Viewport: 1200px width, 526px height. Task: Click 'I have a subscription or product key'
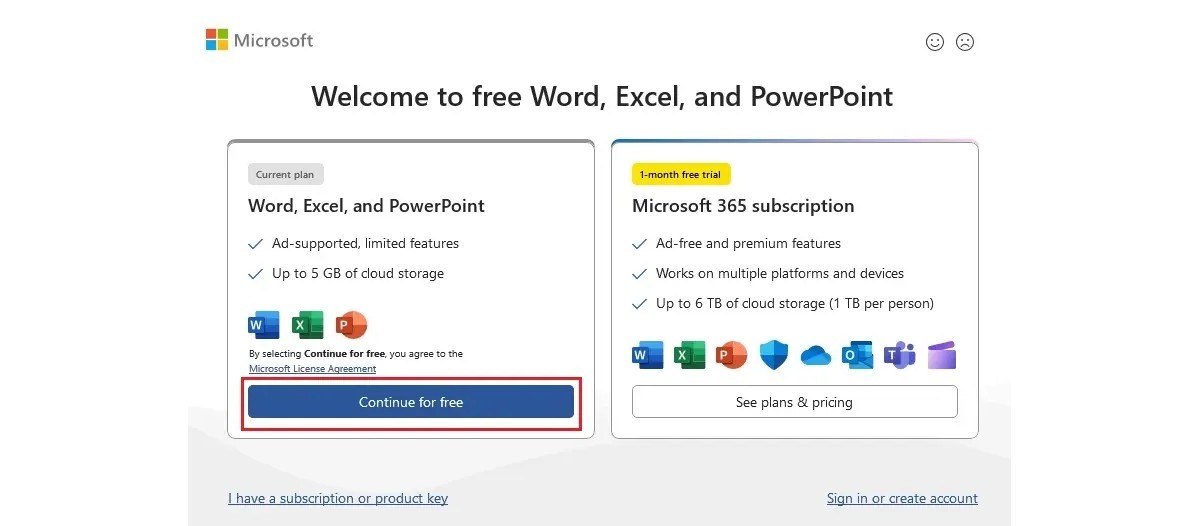point(338,498)
